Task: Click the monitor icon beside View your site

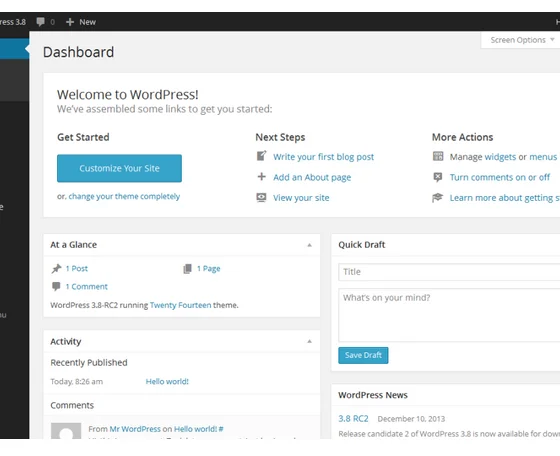Action: [261, 197]
